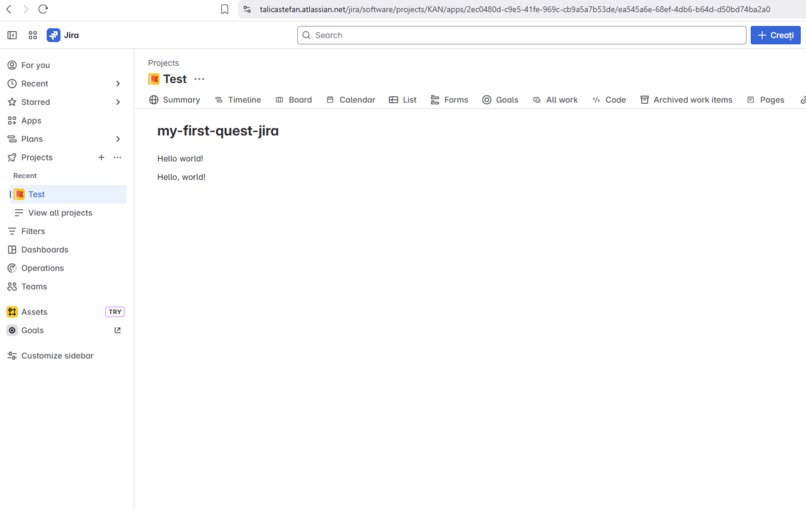
Task: Click the Jira logo
Action: pyautogui.click(x=63, y=35)
